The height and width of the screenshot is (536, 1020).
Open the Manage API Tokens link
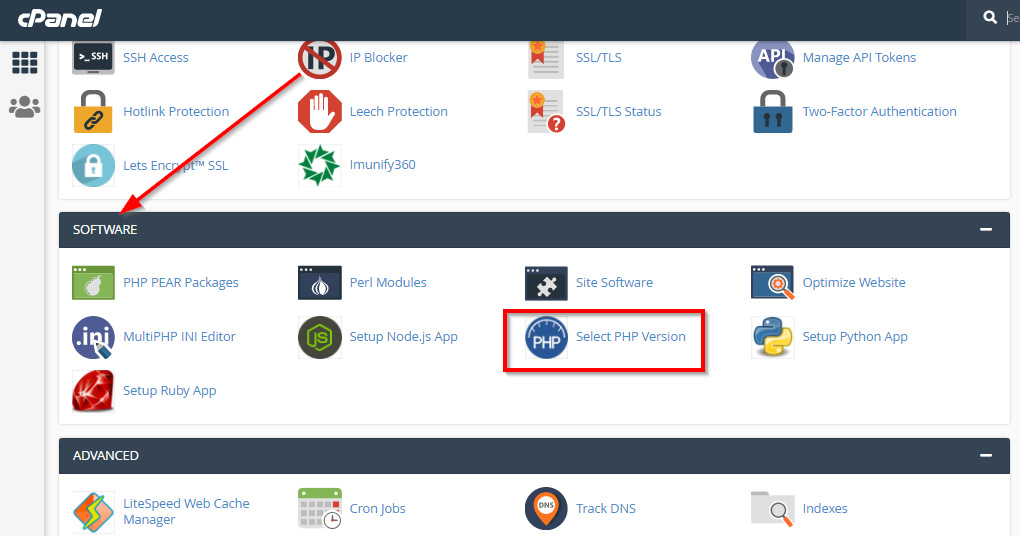pos(859,58)
